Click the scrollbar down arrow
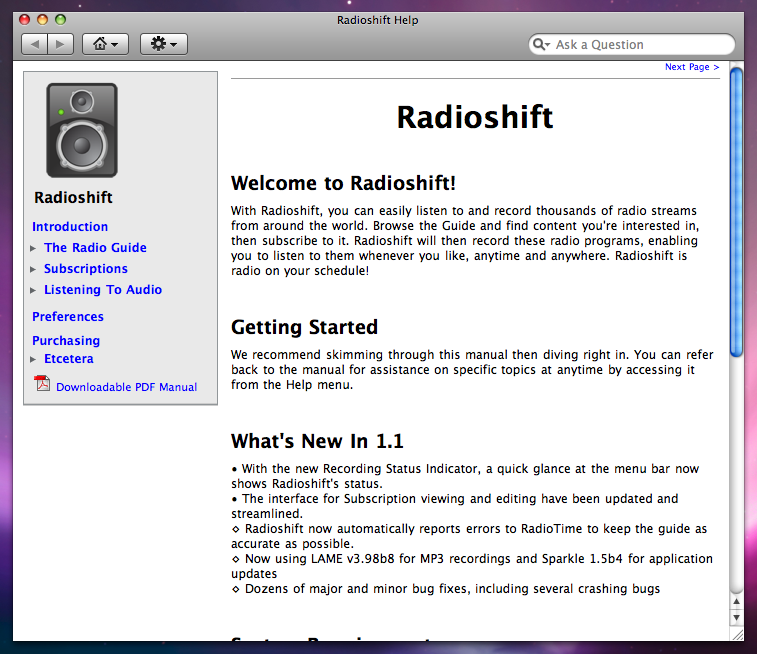Viewport: 757px width, 654px height. (736, 617)
